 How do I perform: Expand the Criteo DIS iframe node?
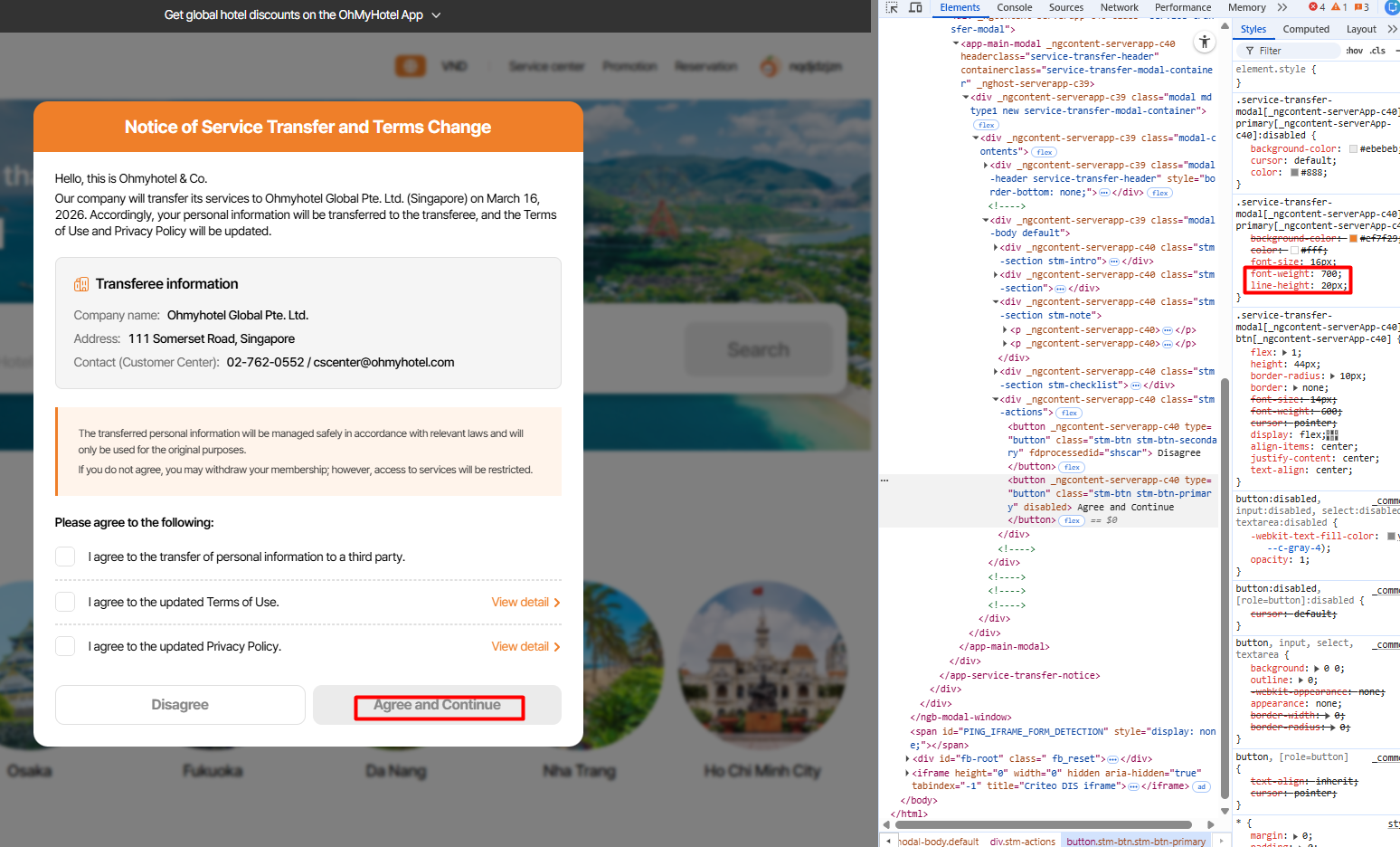(907, 774)
